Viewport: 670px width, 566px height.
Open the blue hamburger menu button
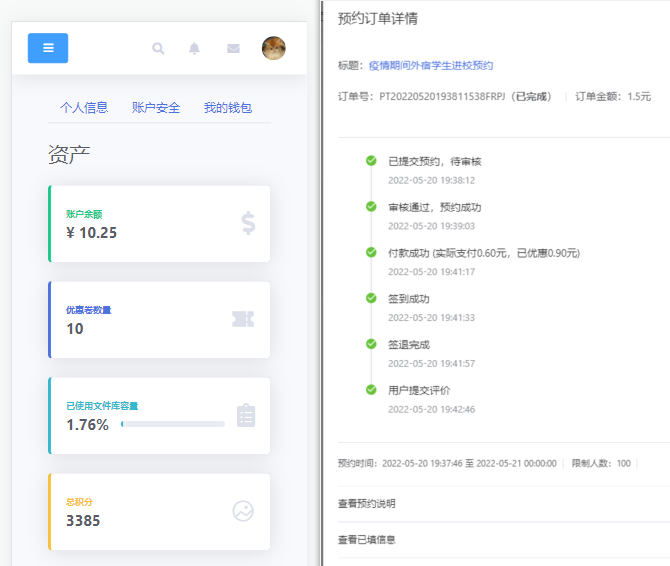click(x=48, y=48)
